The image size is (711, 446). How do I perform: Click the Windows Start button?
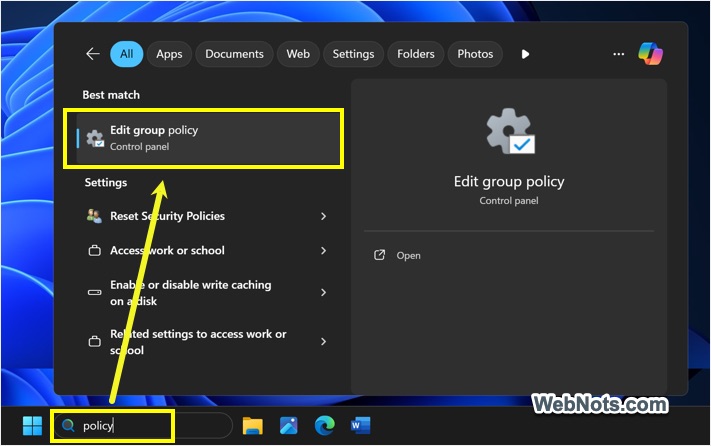[x=32, y=426]
